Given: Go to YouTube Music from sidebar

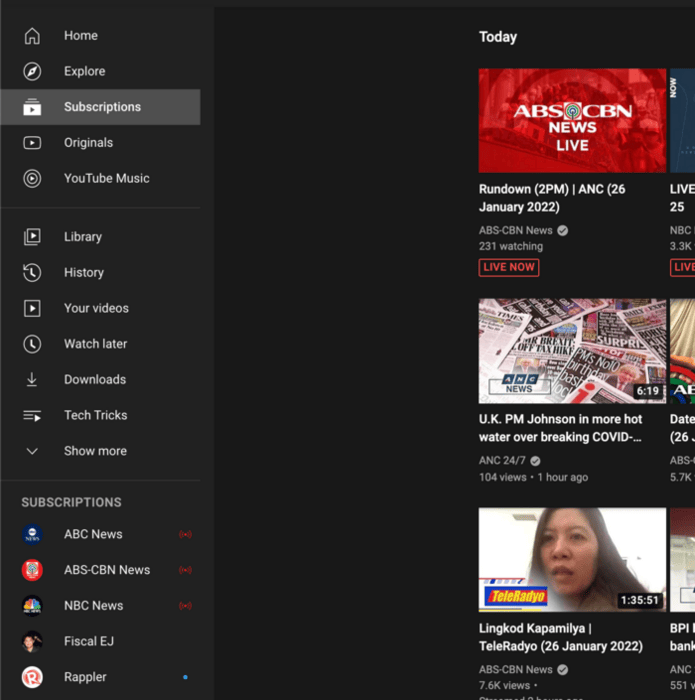Looking at the screenshot, I should [100, 179].
